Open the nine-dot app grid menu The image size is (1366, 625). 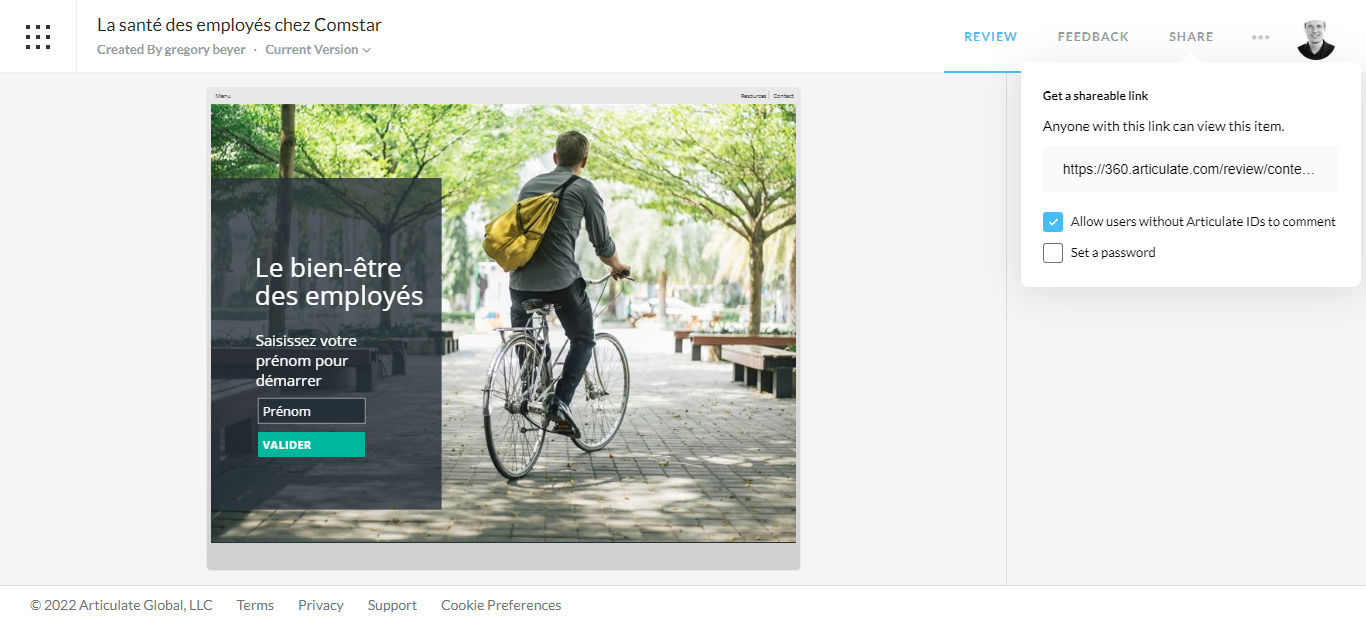38,37
